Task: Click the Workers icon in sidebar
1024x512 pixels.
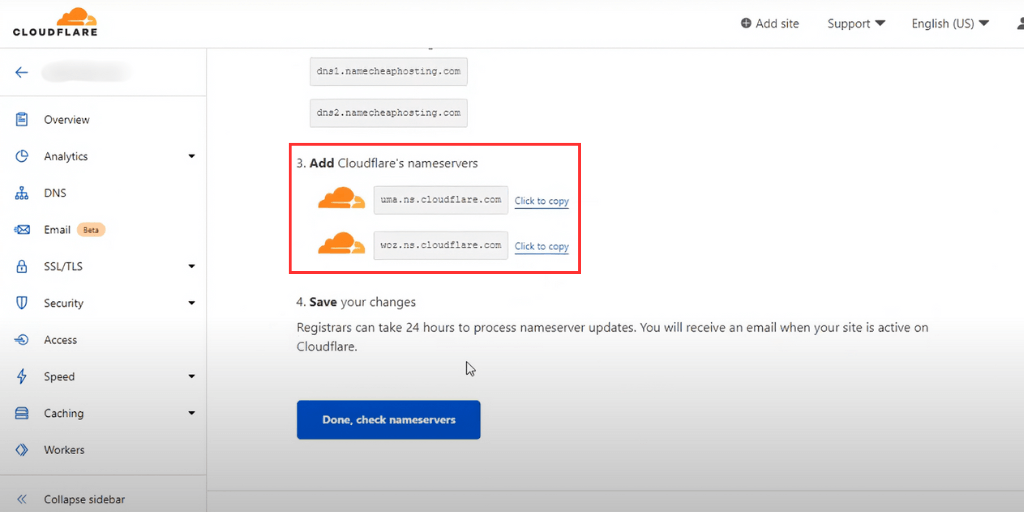Action: click(22, 450)
